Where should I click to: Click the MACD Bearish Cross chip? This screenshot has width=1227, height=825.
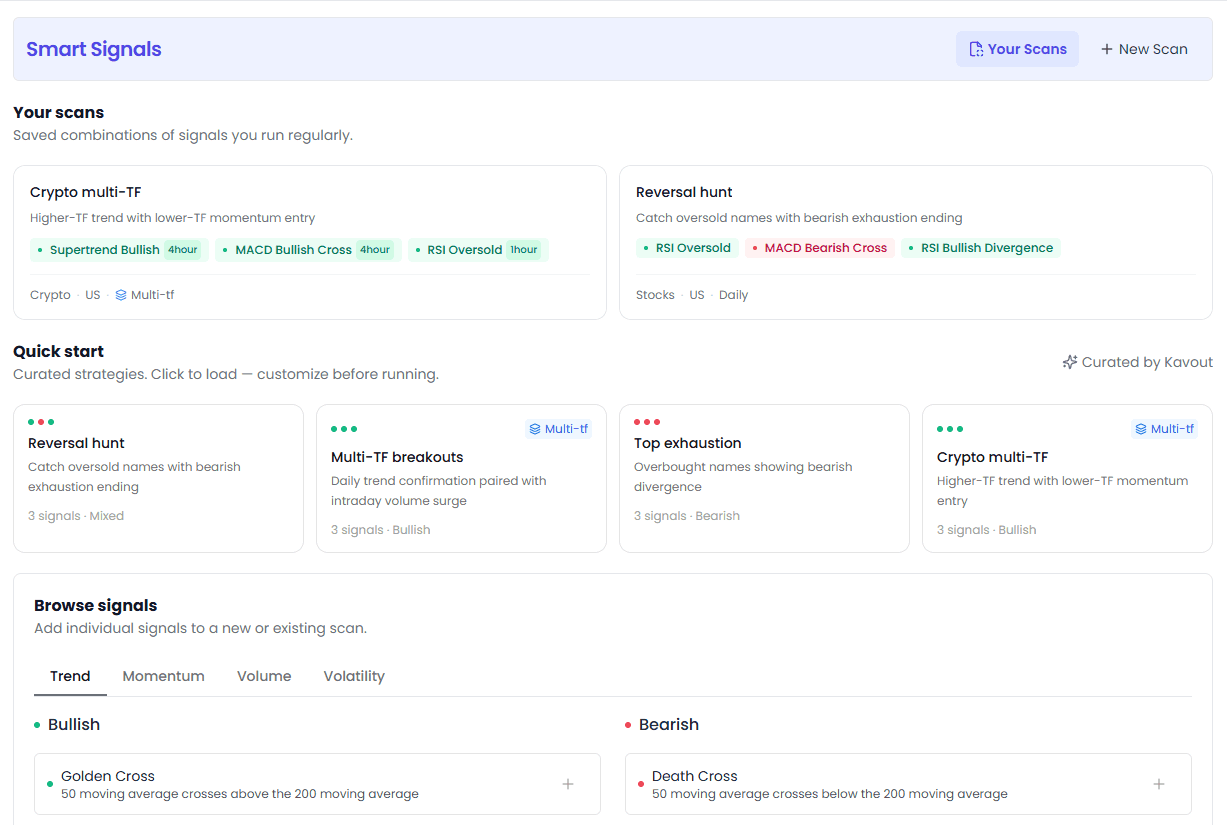coord(820,248)
